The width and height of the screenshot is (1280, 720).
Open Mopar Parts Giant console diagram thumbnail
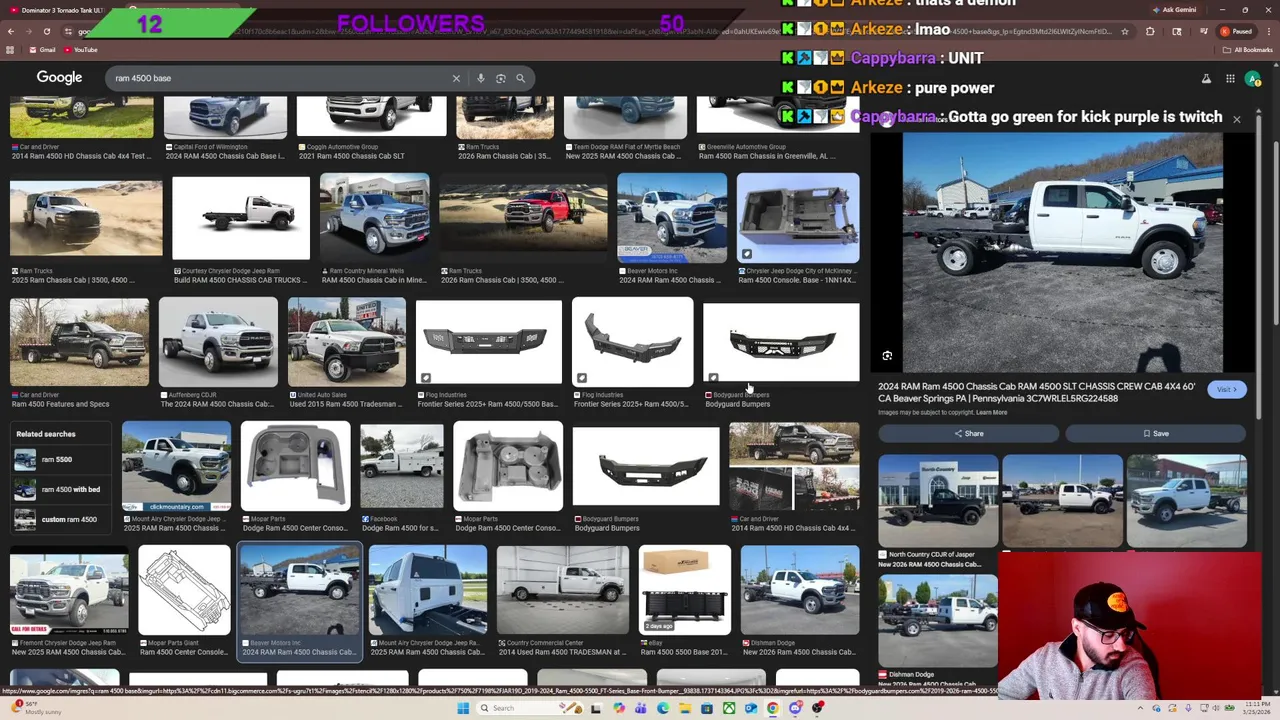(184, 590)
